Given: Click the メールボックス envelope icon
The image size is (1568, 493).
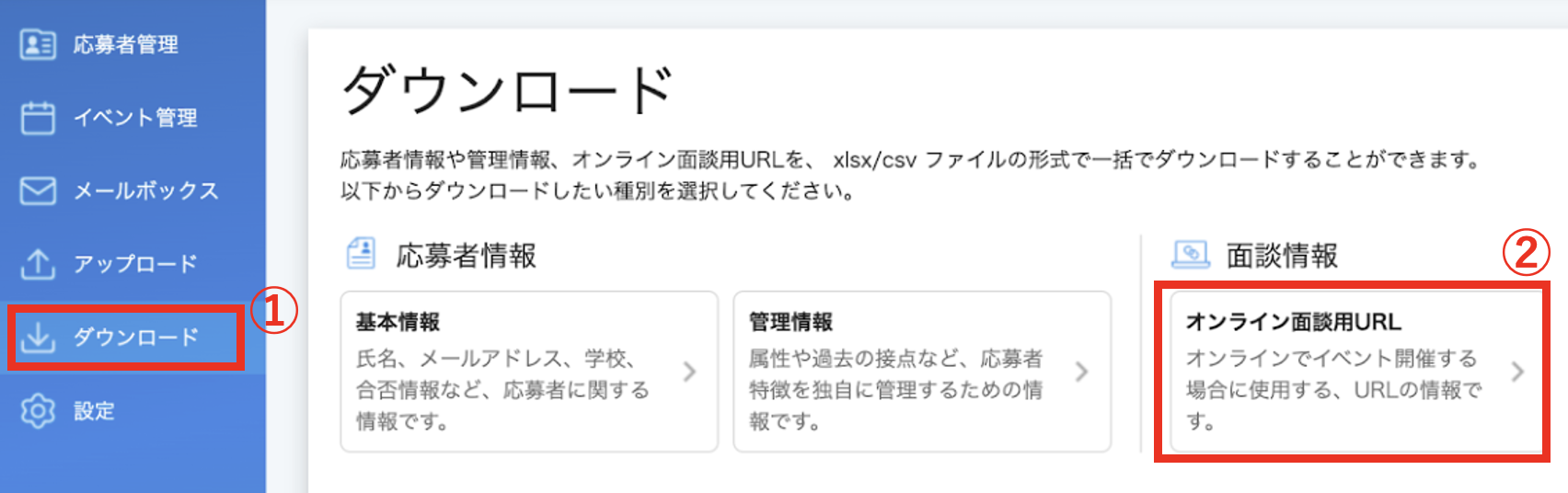Looking at the screenshot, I should (38, 190).
